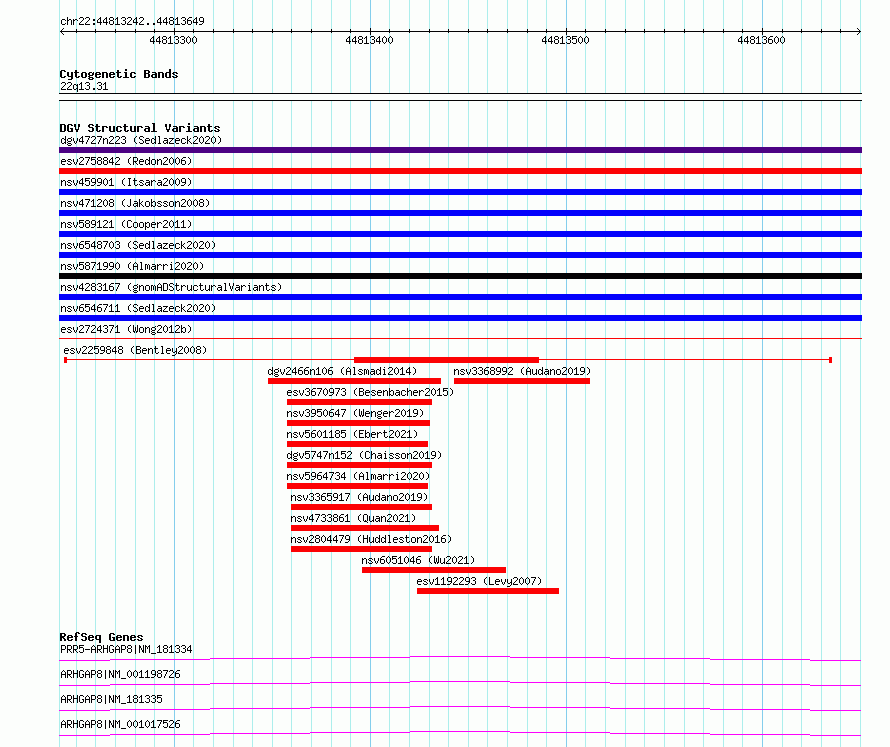Viewport: 890px width, 747px height.
Task: Open nsv3368992 (Audano2019) label
Action: point(522,371)
